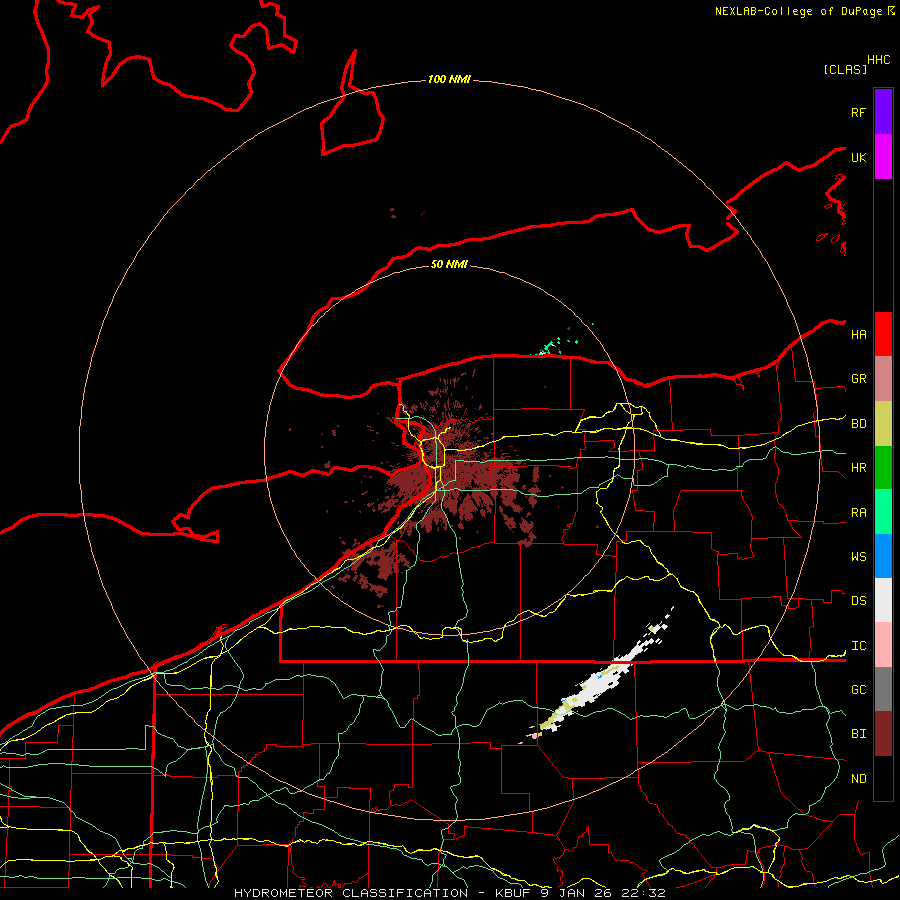900x900 pixels.
Task: Click the HHC product label
Action: coord(878,60)
